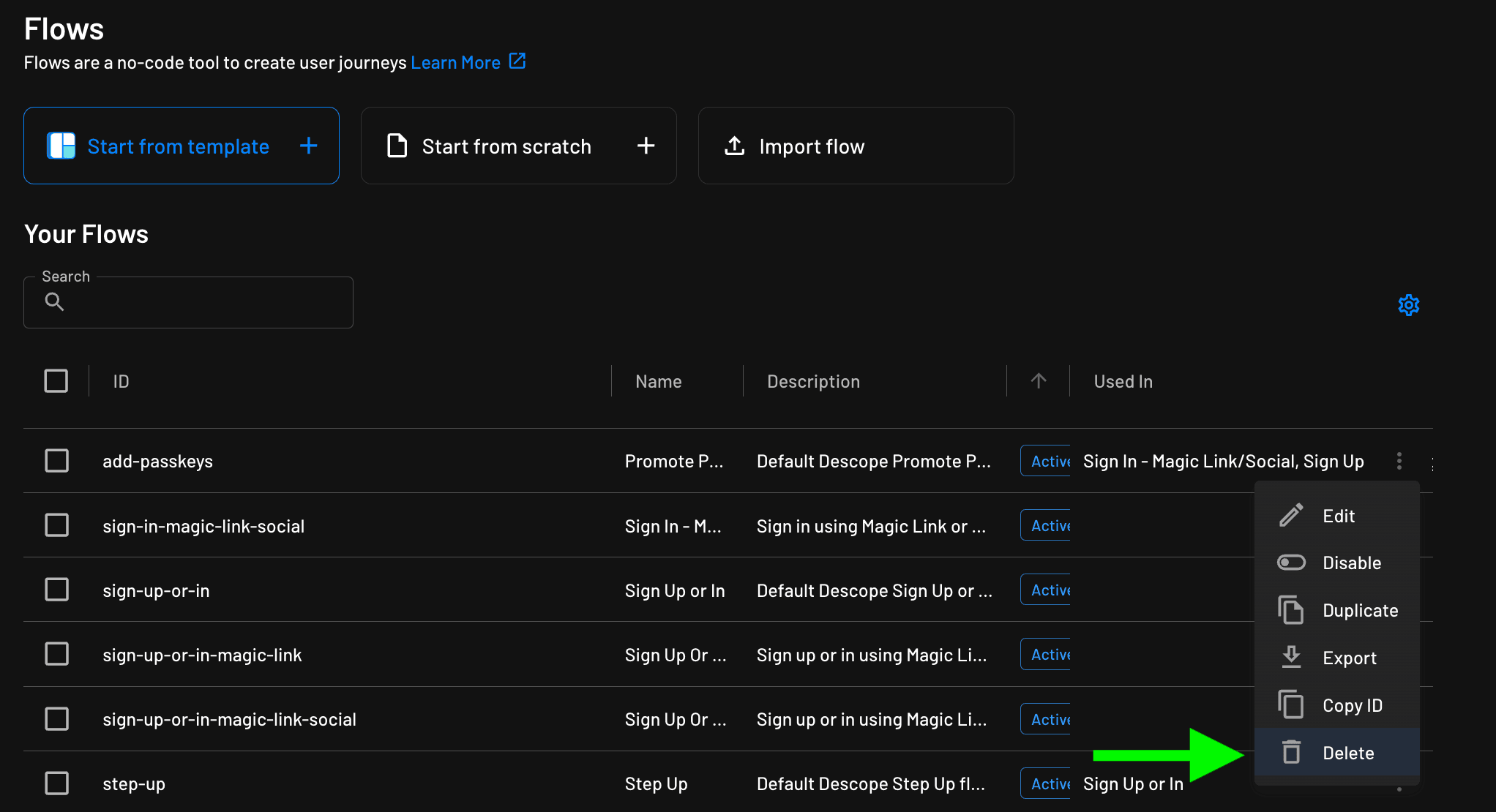Click the table settings gear icon
Image resolution: width=1496 pixels, height=812 pixels.
point(1408,305)
